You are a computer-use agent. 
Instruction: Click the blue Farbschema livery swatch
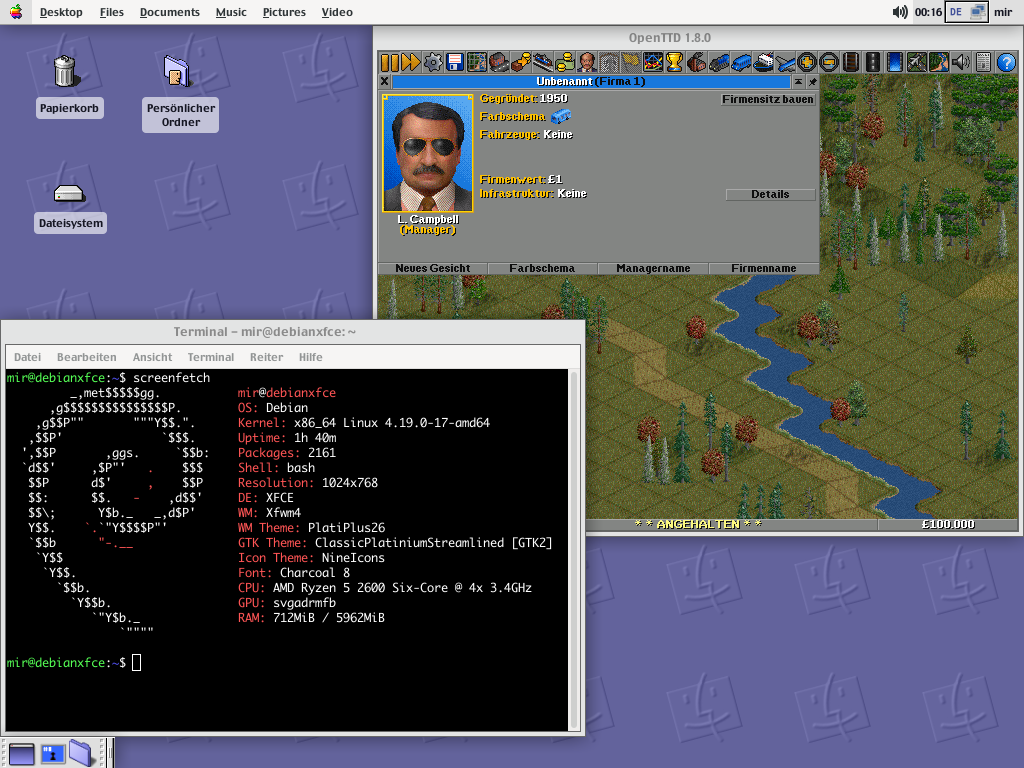(561, 116)
